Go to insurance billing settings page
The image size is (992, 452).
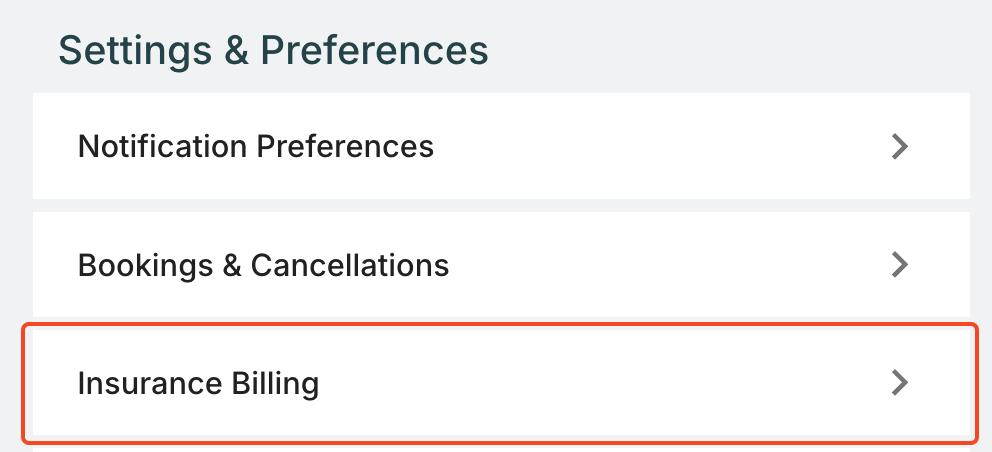pos(500,382)
